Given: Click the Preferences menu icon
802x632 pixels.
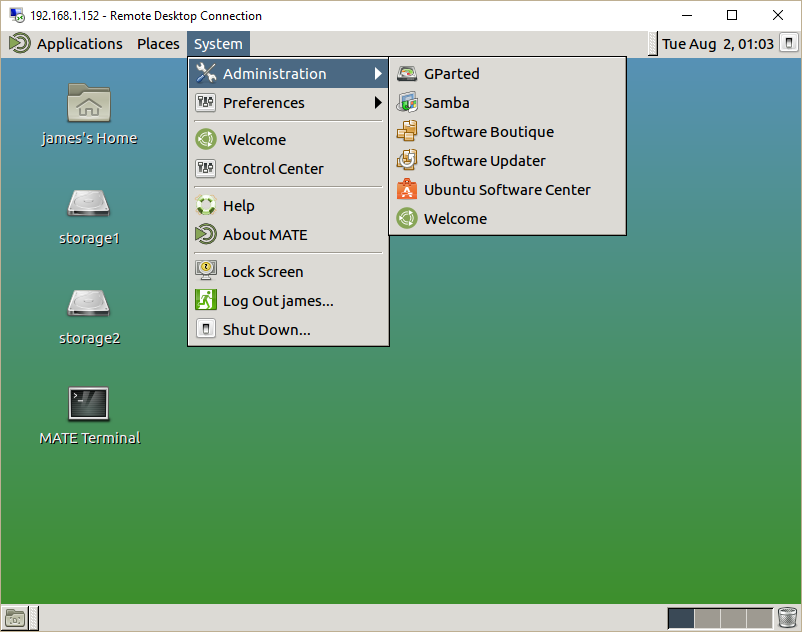Looking at the screenshot, I should point(206,103).
